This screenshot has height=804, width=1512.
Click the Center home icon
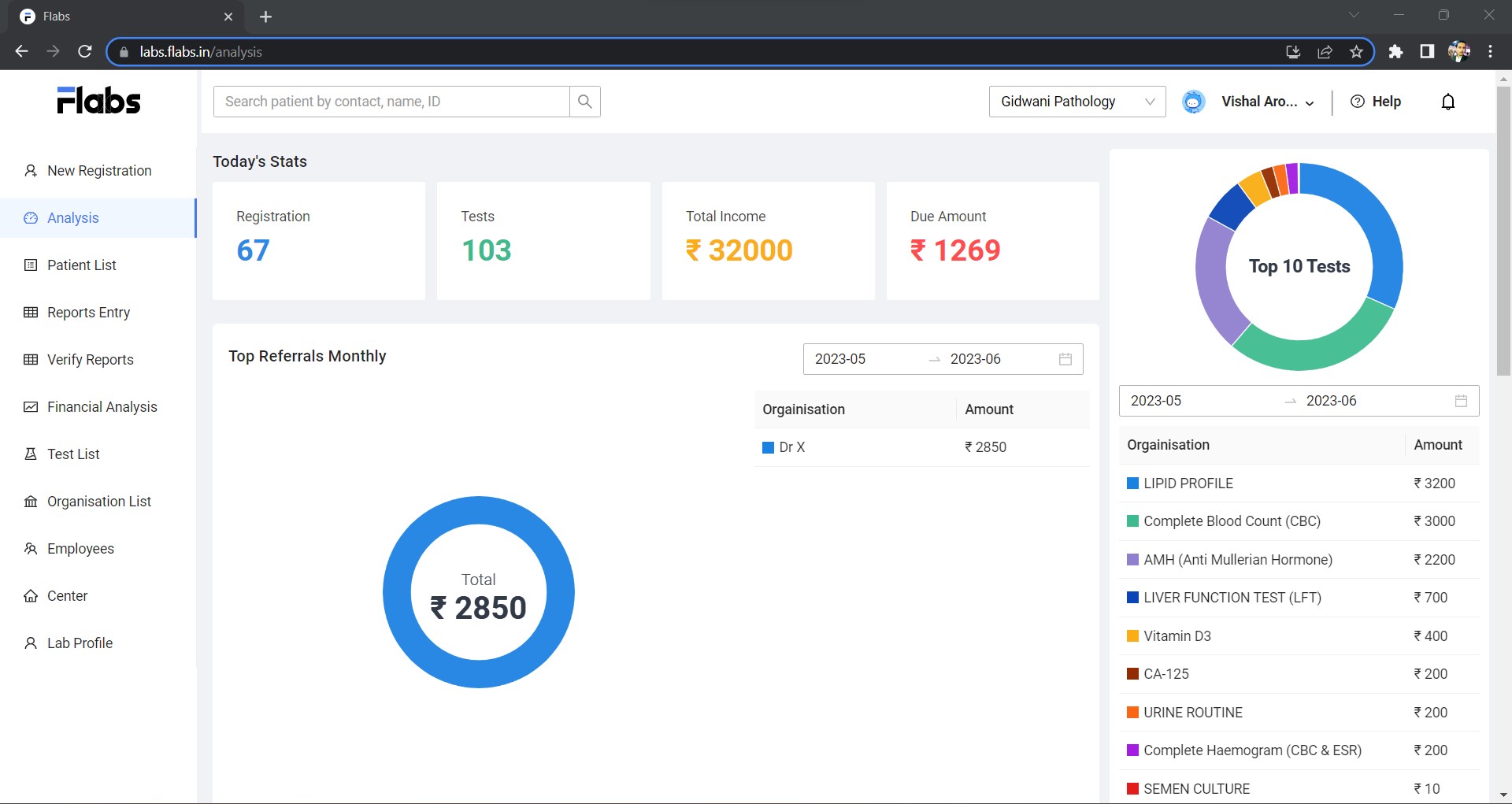30,595
